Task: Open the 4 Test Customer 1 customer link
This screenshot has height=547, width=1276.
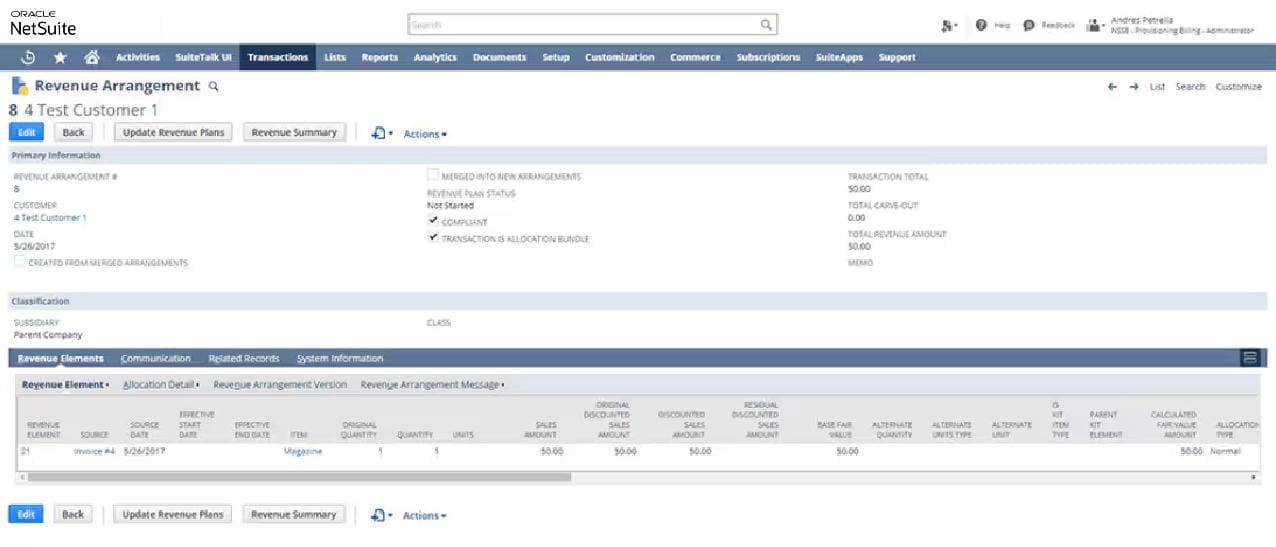Action: point(50,218)
